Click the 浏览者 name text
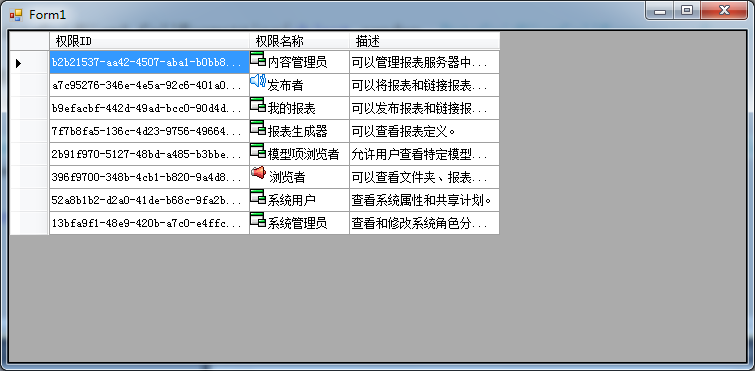This screenshot has width=755, height=371. (x=287, y=178)
